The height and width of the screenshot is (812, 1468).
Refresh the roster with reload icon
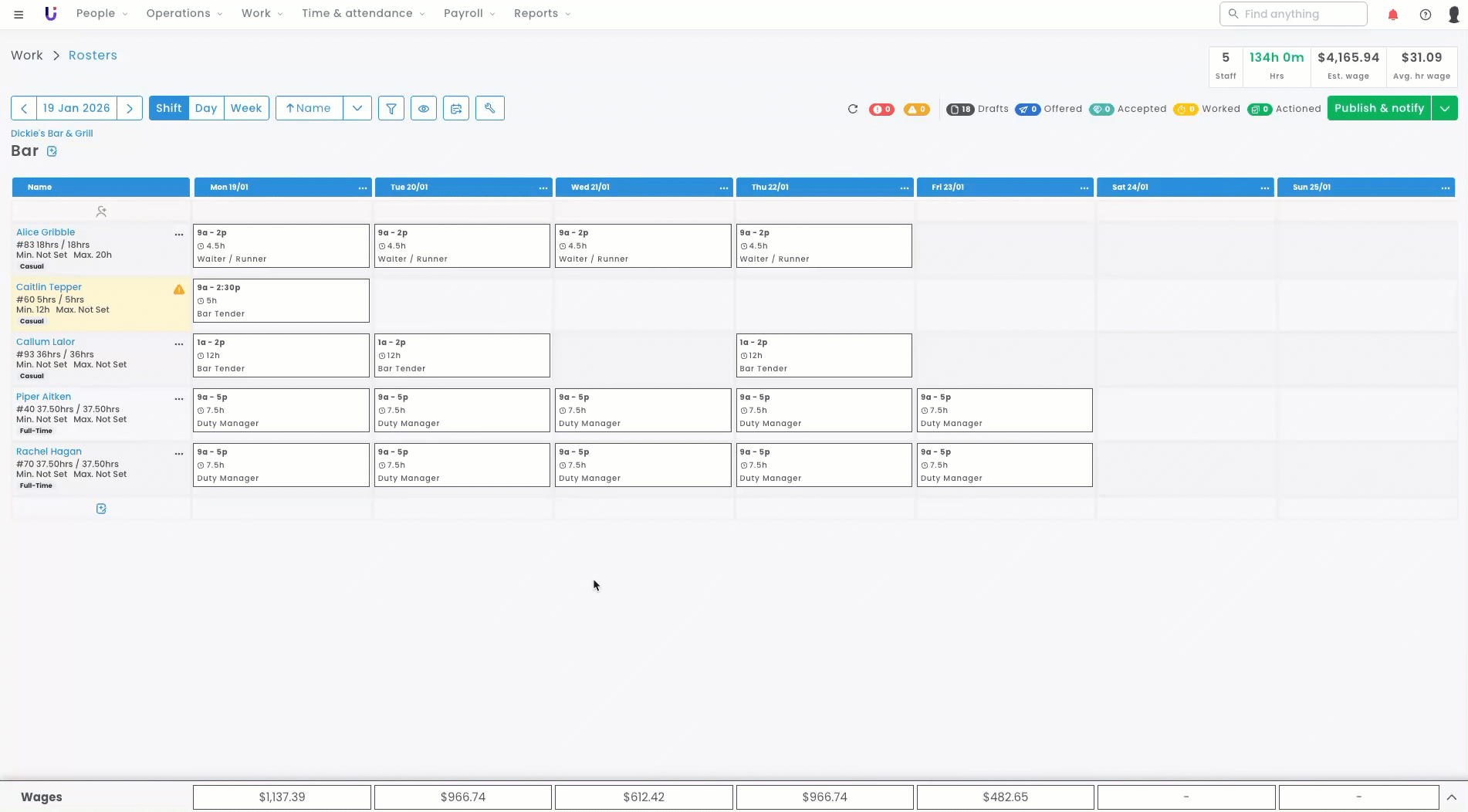tap(853, 109)
